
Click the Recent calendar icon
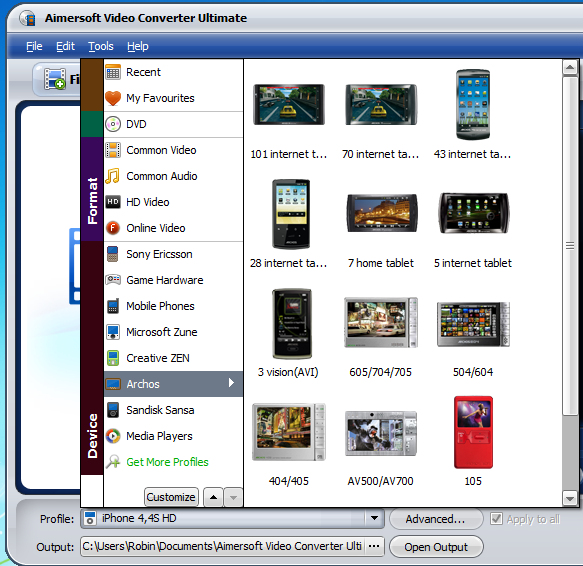click(113, 72)
